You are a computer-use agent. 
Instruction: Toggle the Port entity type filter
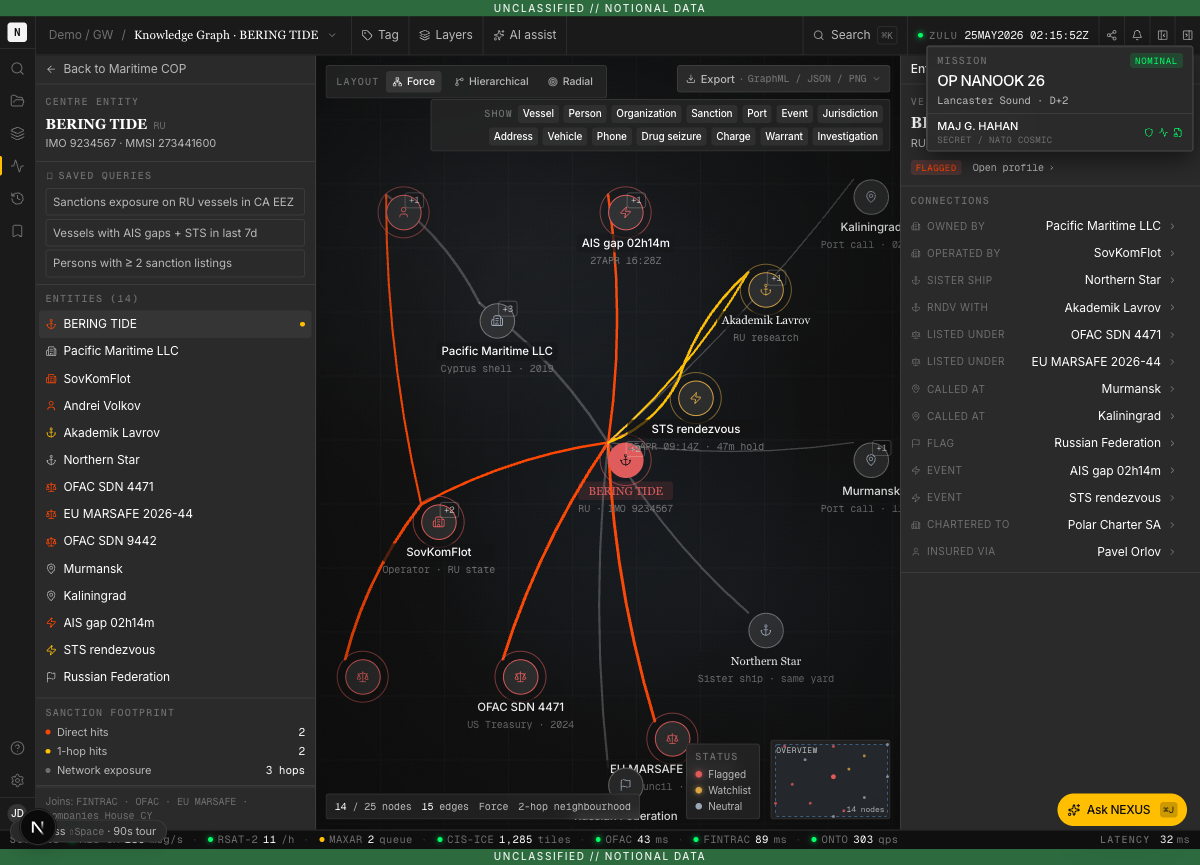click(x=757, y=114)
